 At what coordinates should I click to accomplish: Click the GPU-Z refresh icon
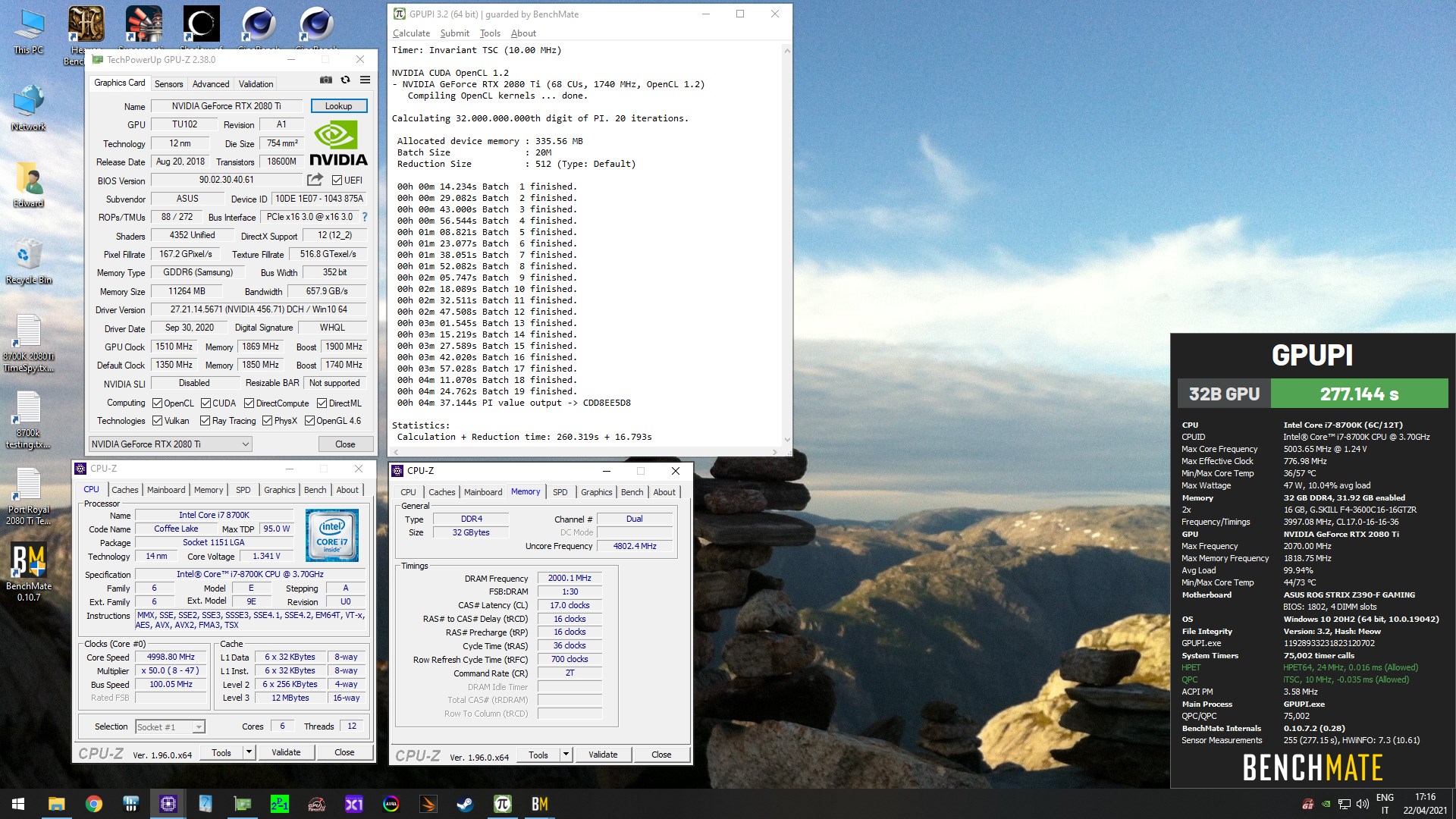pos(345,80)
